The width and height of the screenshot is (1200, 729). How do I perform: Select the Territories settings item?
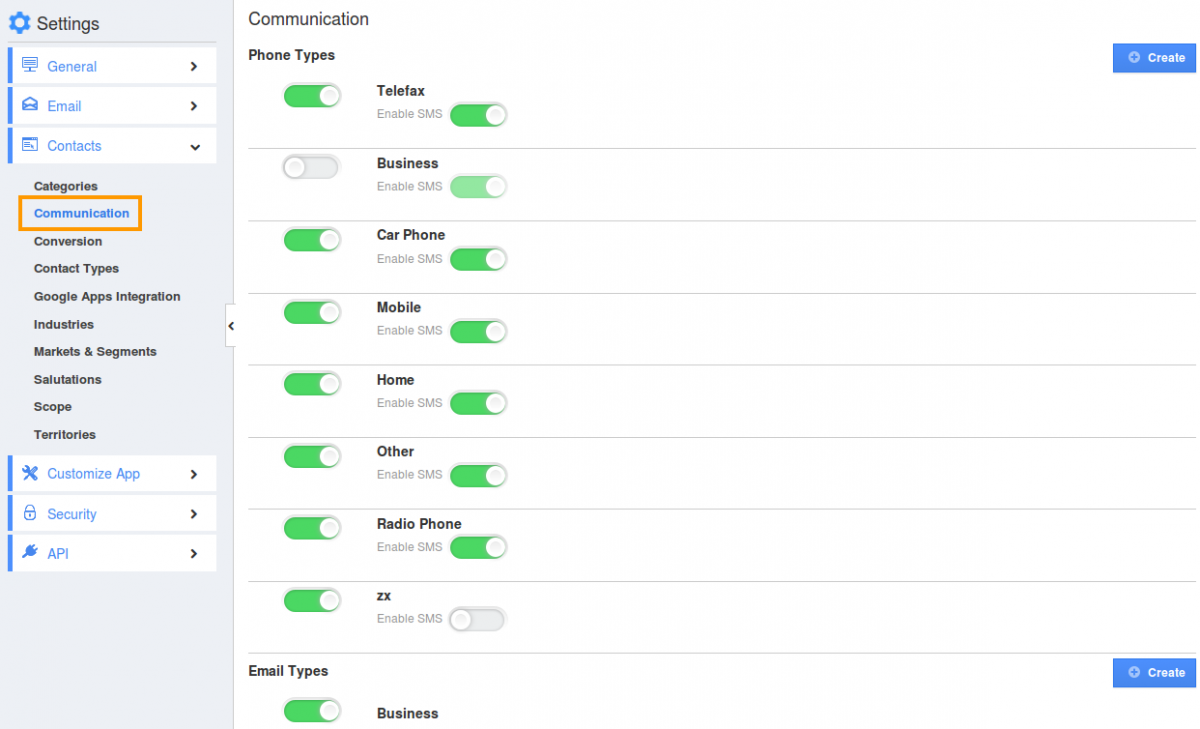click(x=65, y=434)
